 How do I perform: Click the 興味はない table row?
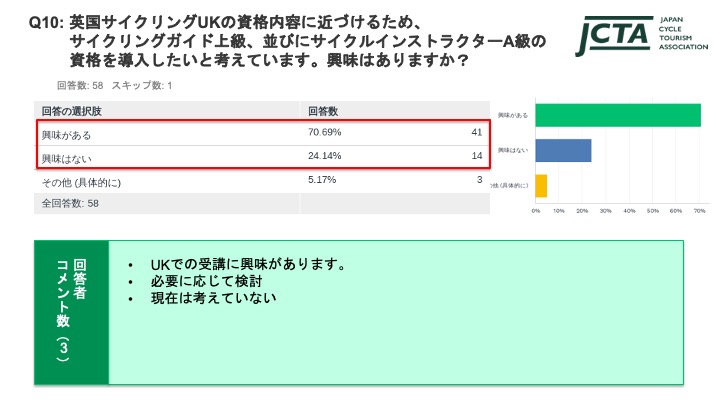(262, 157)
